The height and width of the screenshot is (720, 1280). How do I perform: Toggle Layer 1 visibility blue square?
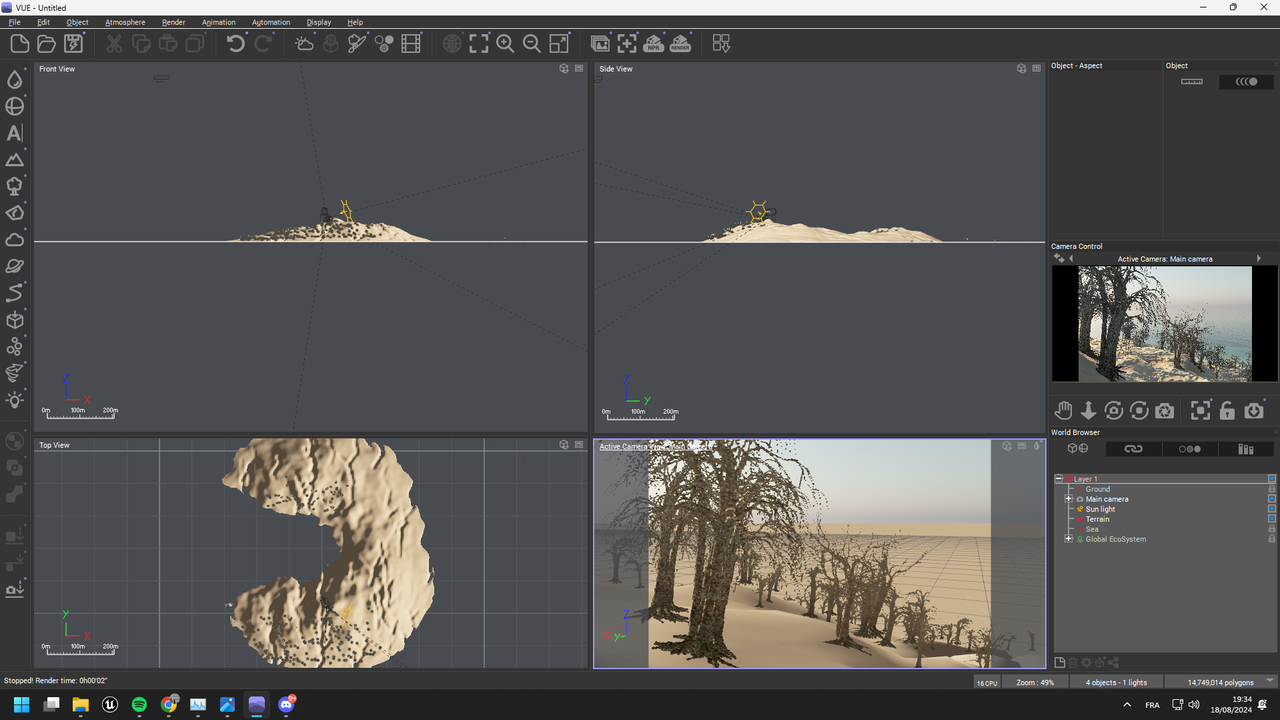coord(1272,479)
